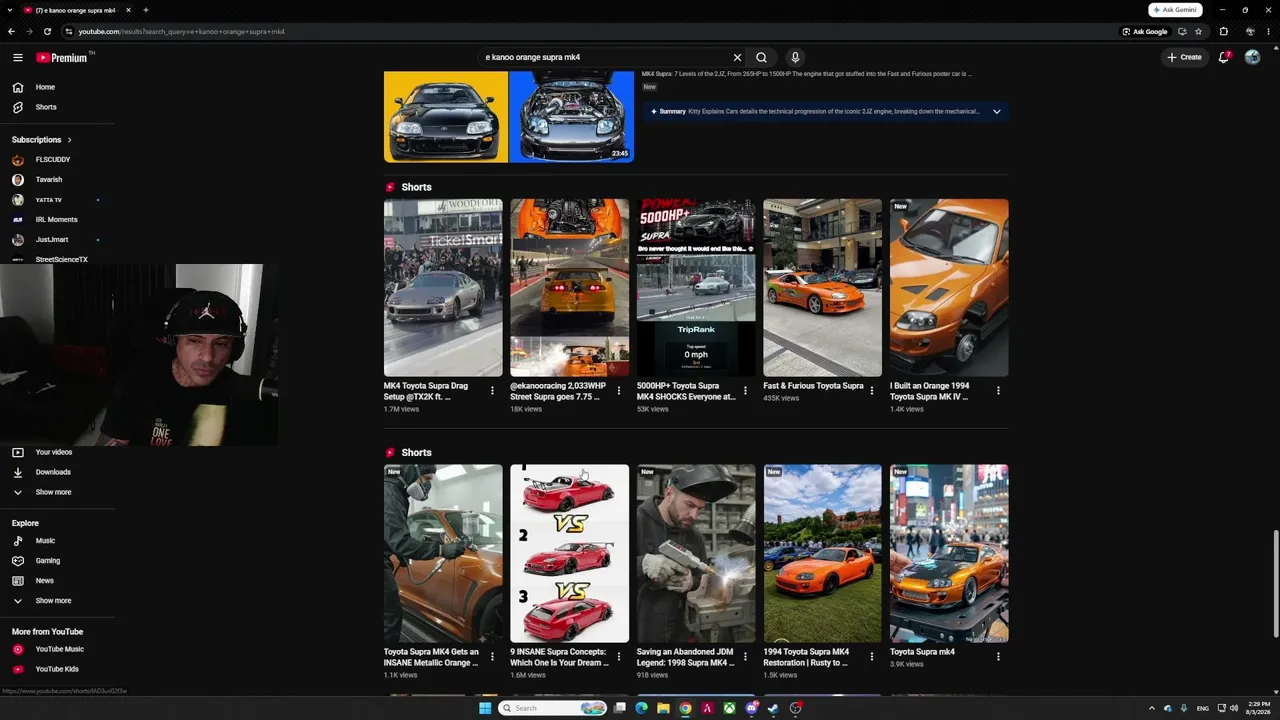Open options for Toyota Supra mk4 short
Viewport: 1280px width, 720px height.
[998, 657]
